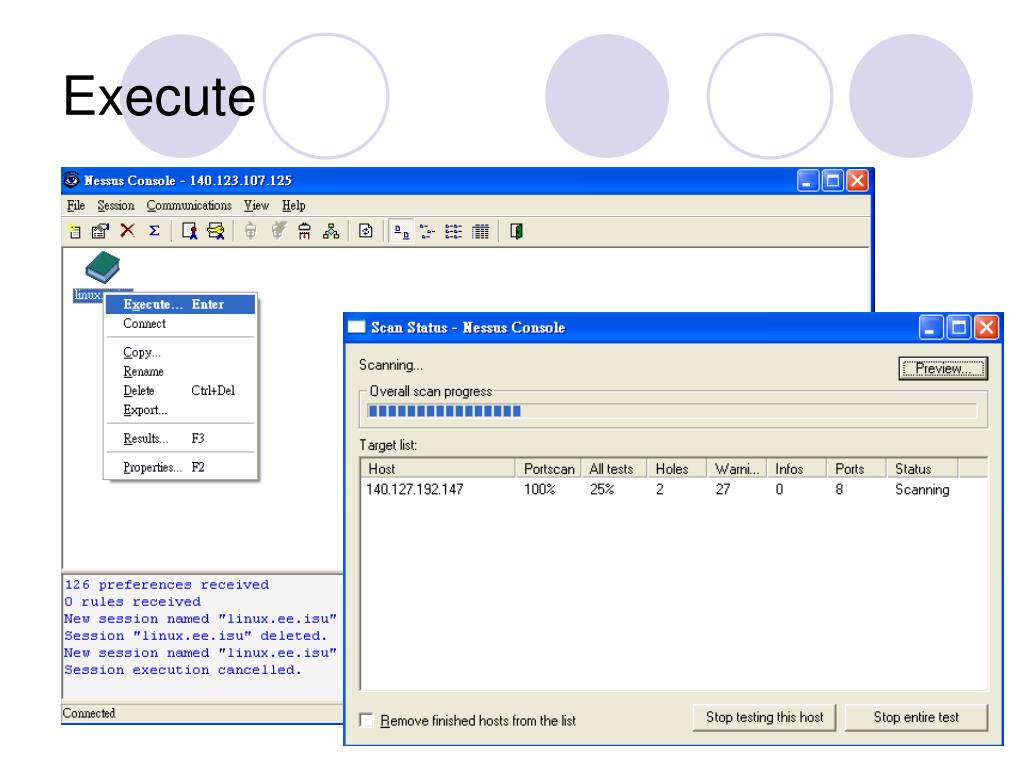Click the certificate document toolbar icon
Viewport: 1024px width, 768px height.
[189, 231]
